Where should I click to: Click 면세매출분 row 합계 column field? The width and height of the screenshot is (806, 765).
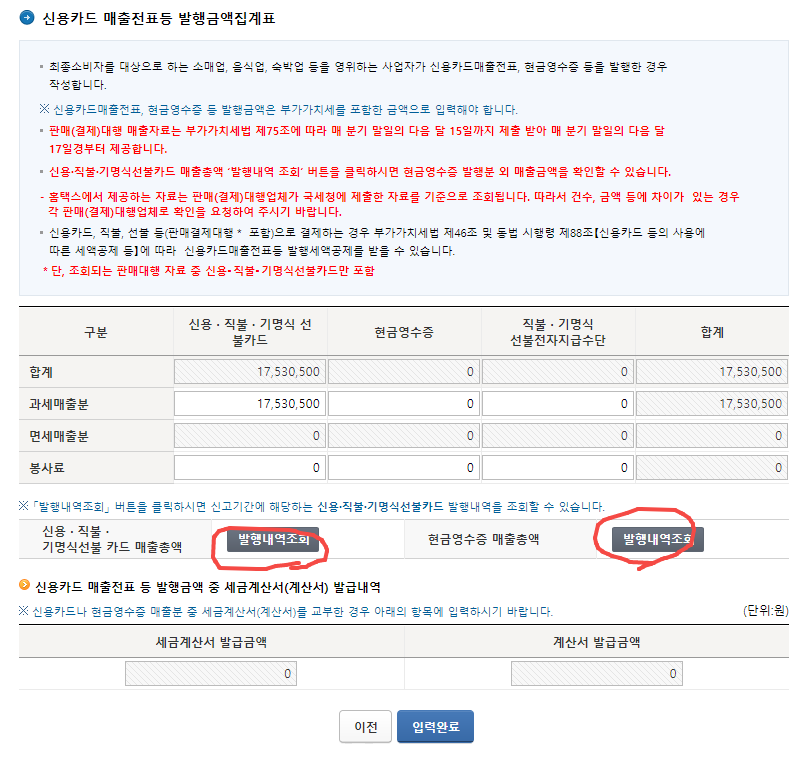coord(712,436)
